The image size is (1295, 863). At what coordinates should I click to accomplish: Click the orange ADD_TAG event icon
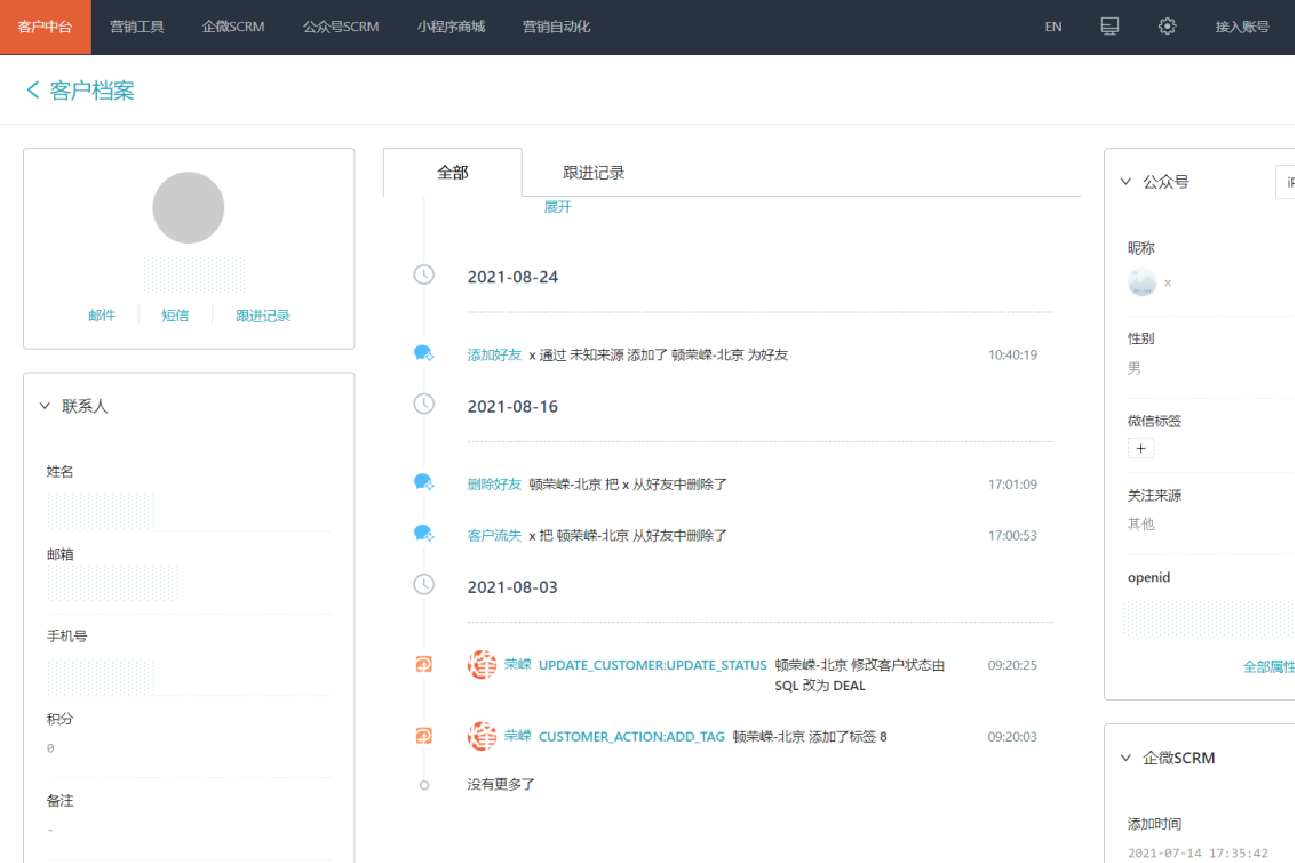tap(424, 736)
